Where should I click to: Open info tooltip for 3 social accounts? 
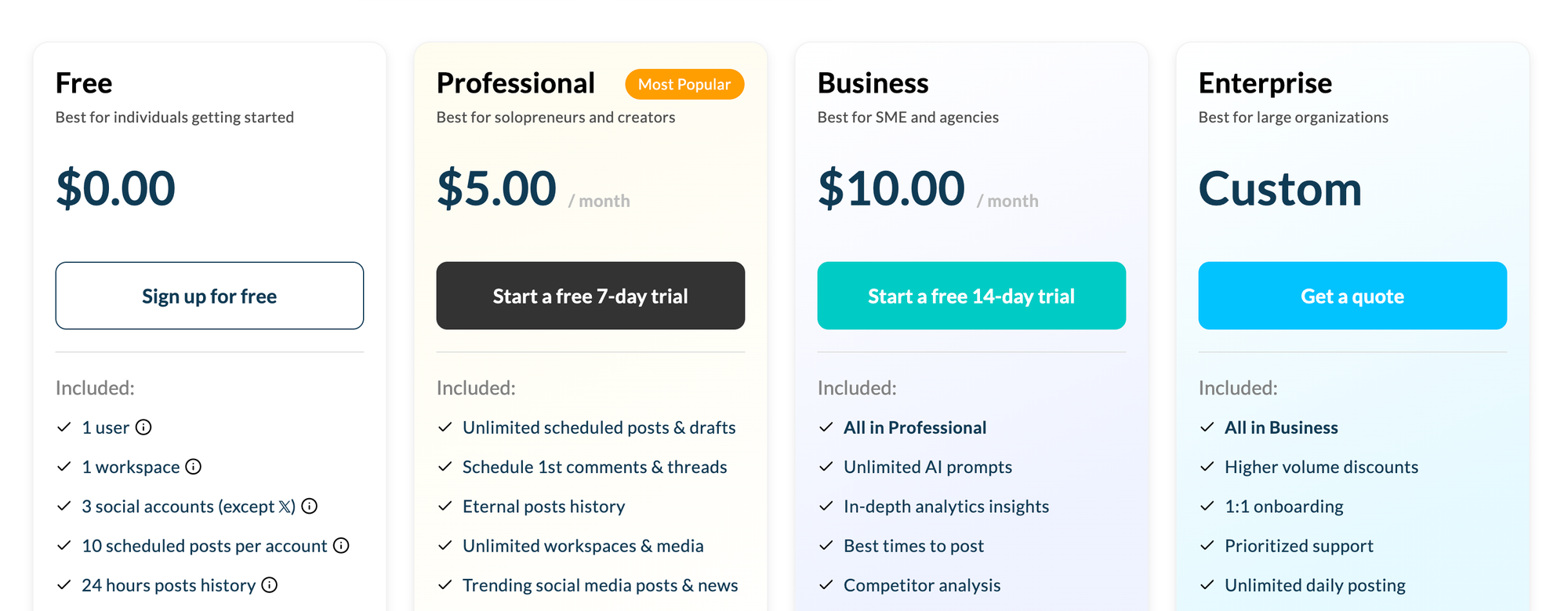[x=310, y=506]
